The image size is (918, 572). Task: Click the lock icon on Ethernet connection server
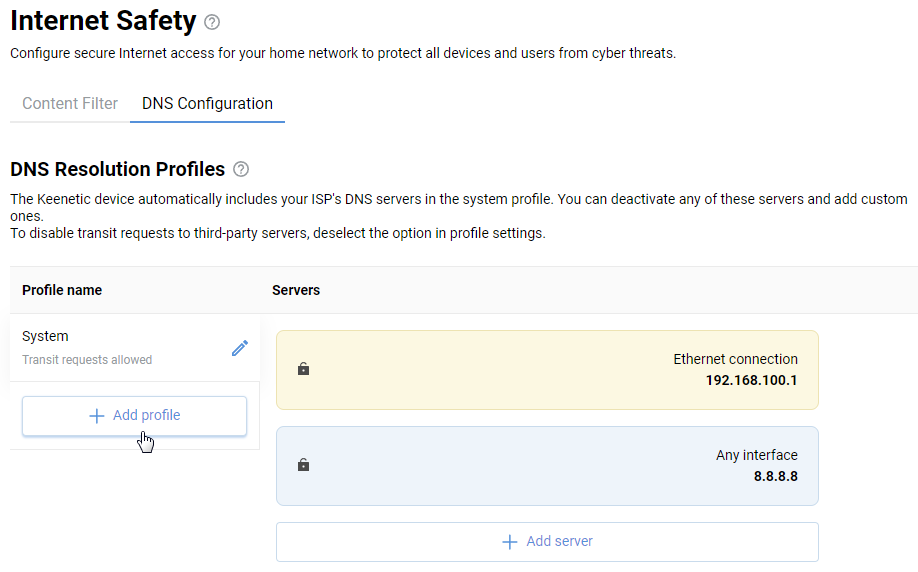[x=304, y=369]
